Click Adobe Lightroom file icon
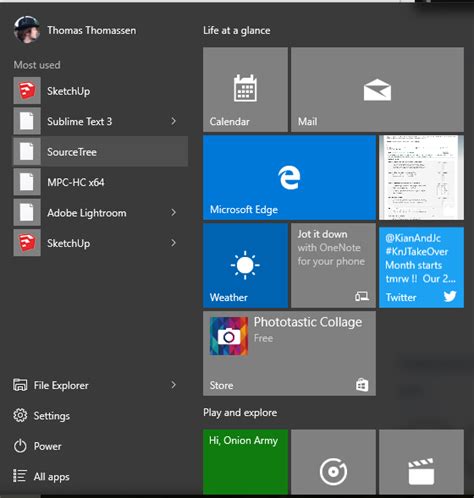Image resolution: width=474 pixels, height=498 pixels. (x=27, y=212)
